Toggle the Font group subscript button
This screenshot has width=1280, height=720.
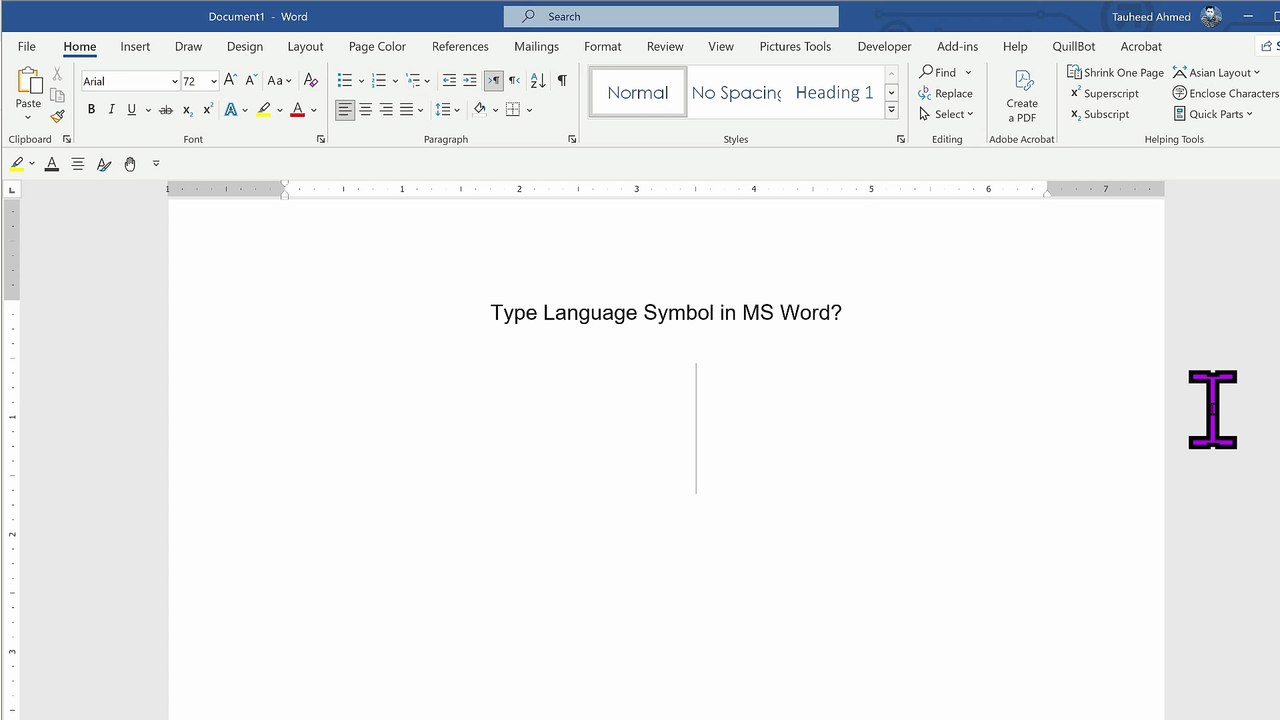(x=187, y=109)
